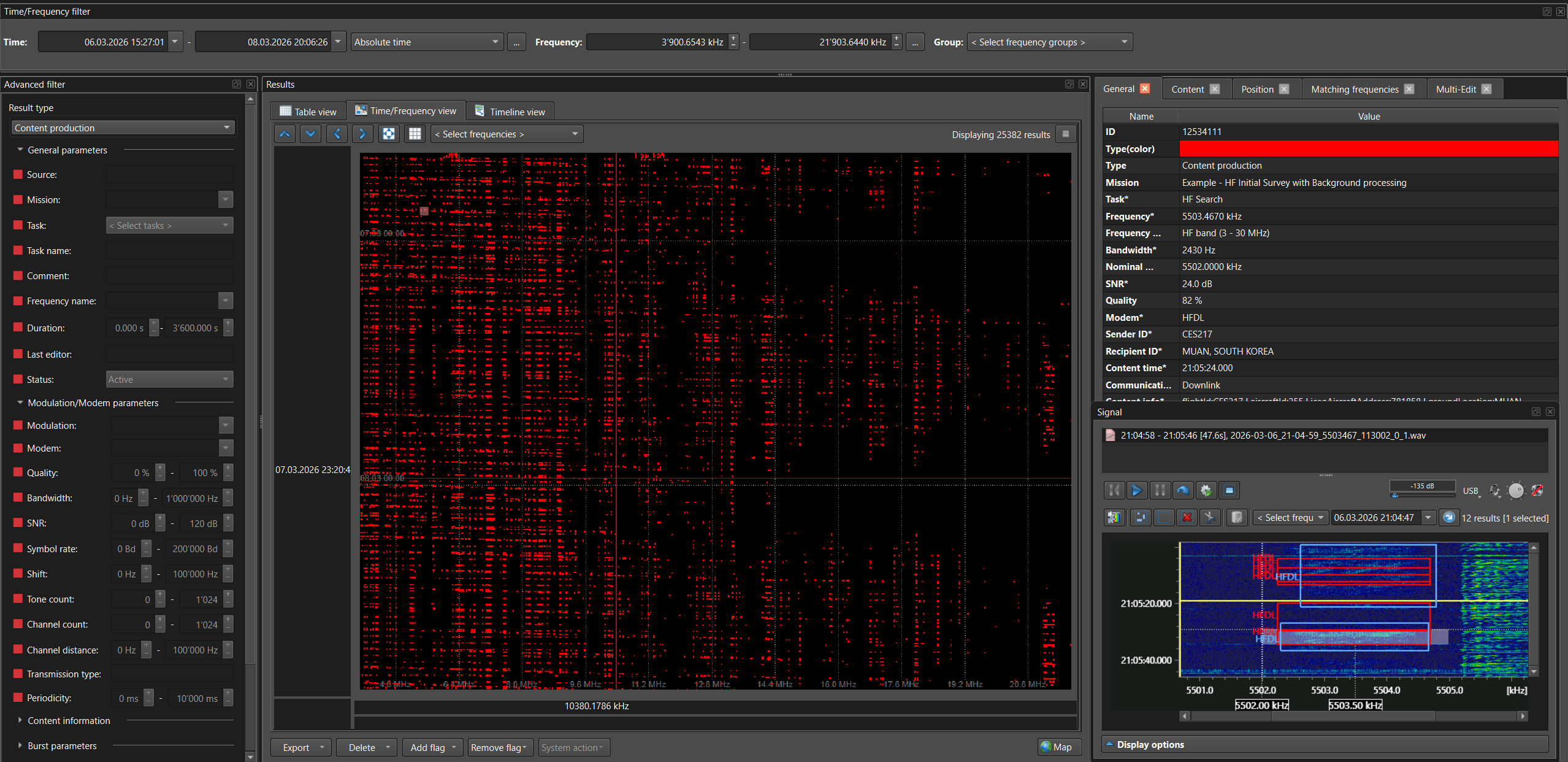Image resolution: width=1568 pixels, height=762 pixels.
Task: Toggle the grid icon in Results toolbar
Action: [x=415, y=134]
